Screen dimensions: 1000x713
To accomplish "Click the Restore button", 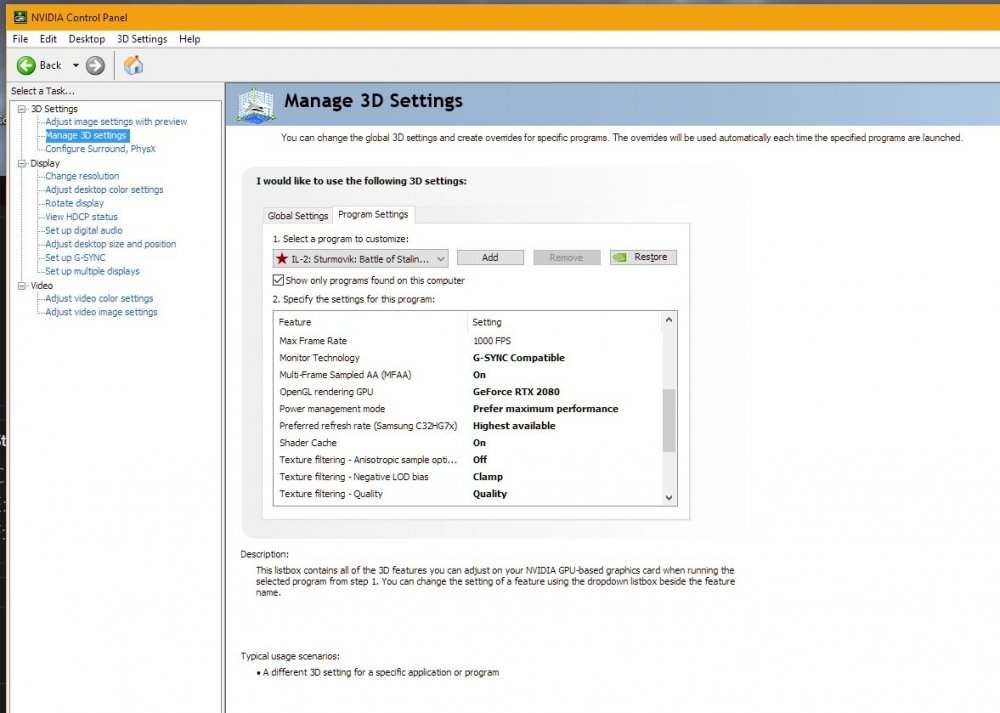I will tap(643, 257).
